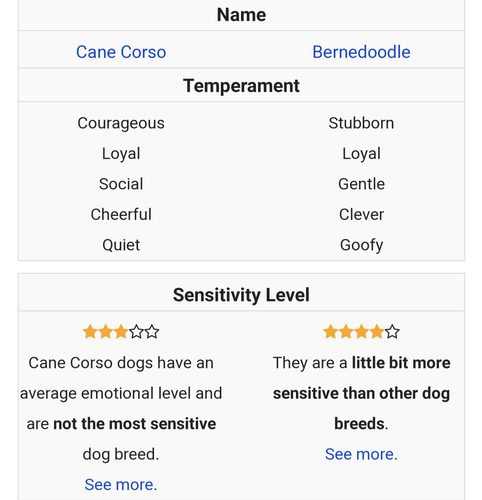Click the first filled star for Cane Corso
This screenshot has width=482, height=500.
tap(90, 332)
